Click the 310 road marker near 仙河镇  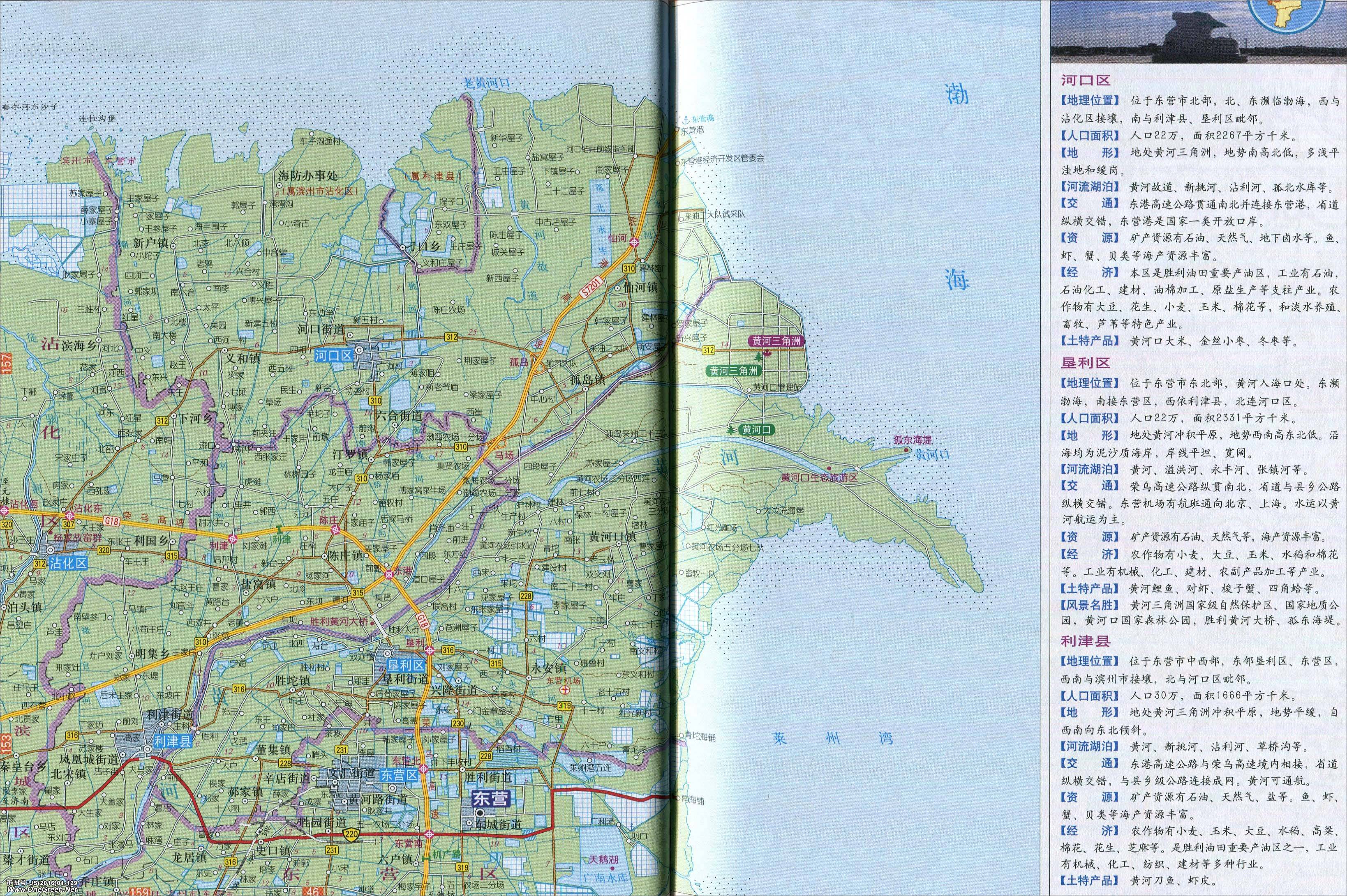629,268
